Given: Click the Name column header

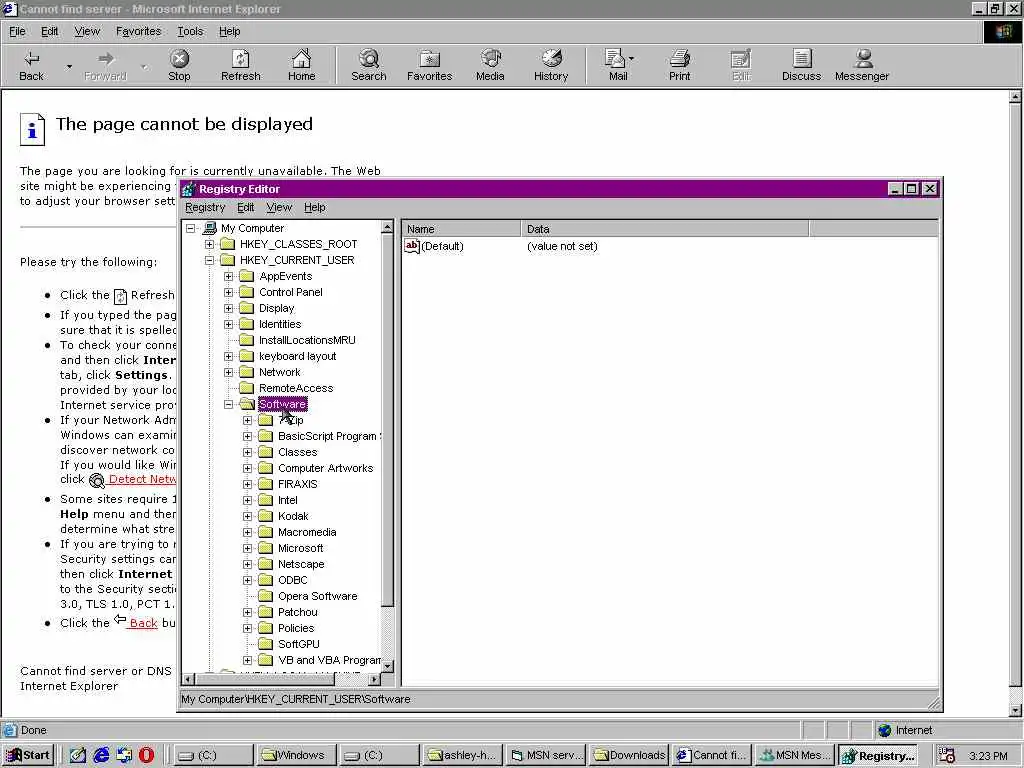Looking at the screenshot, I should tap(461, 229).
